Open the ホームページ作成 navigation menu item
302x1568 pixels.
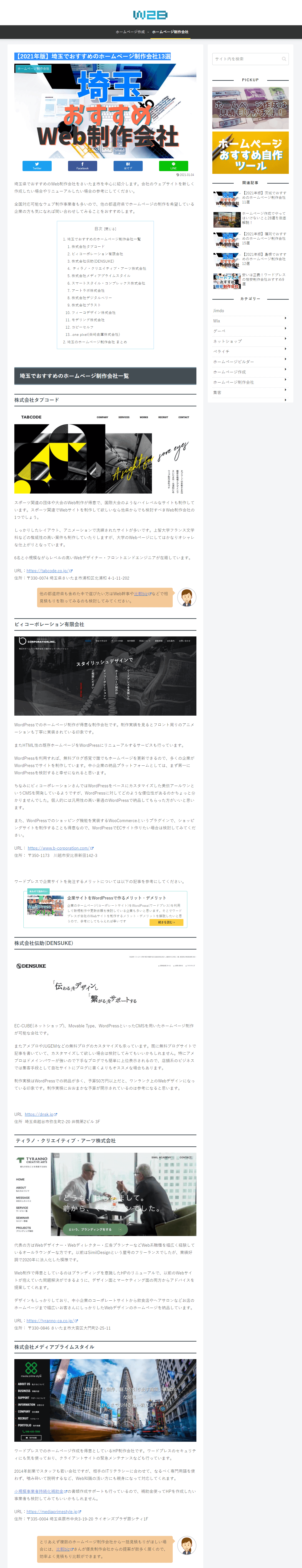coord(130,32)
